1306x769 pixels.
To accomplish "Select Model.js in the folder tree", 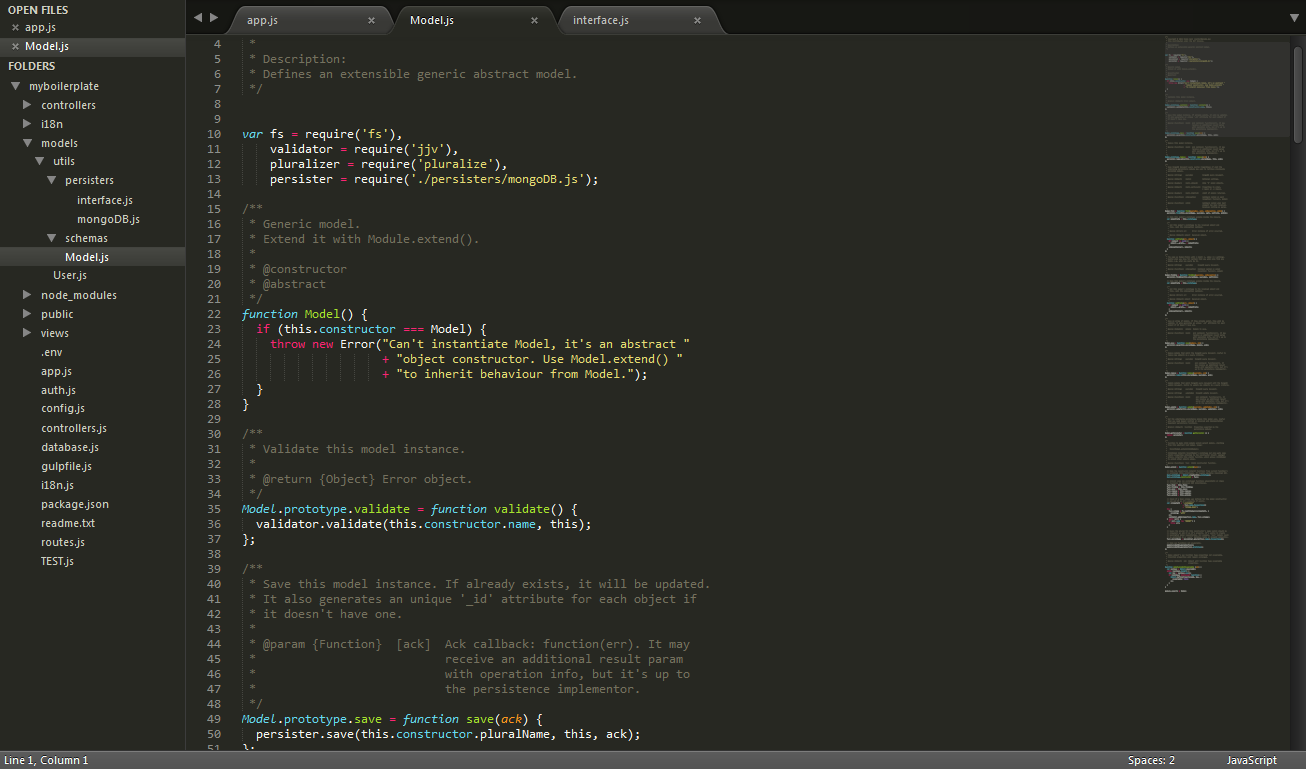I will (x=87, y=257).
